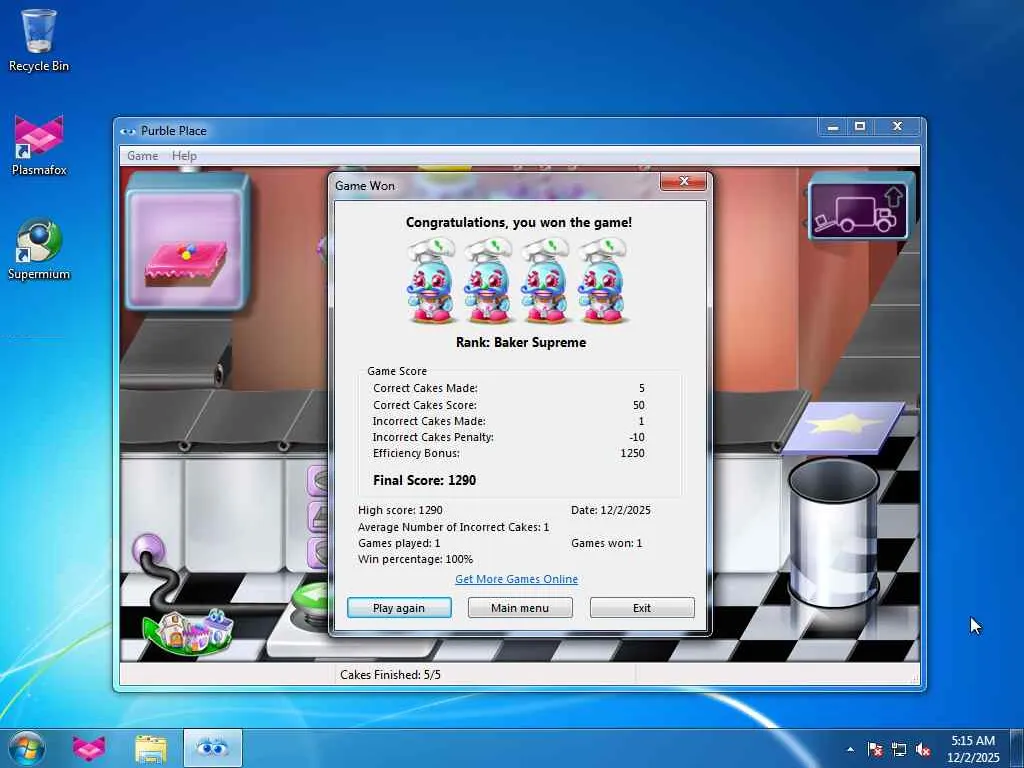Click the metal trash can

click(x=834, y=532)
